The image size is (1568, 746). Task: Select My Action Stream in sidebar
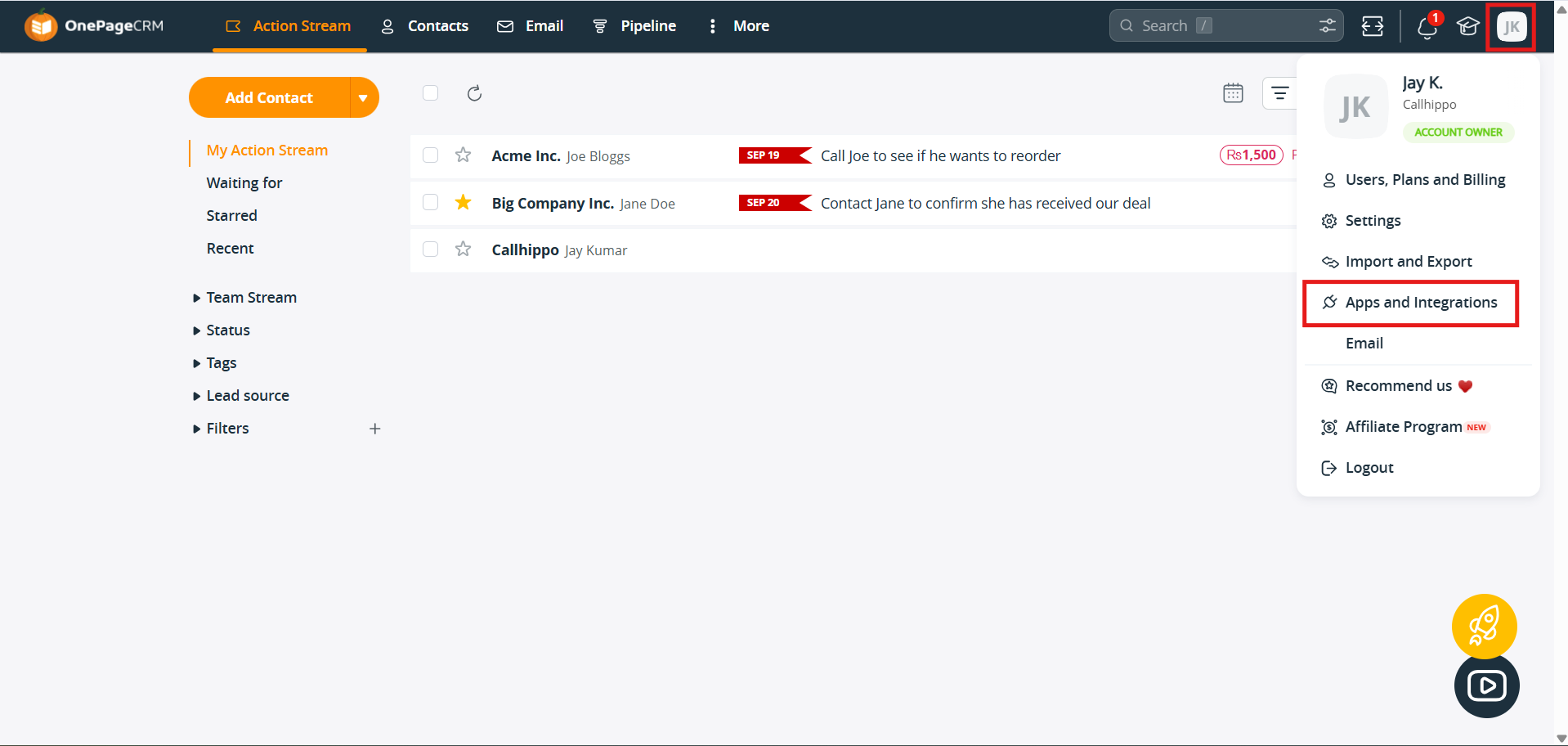tap(267, 151)
